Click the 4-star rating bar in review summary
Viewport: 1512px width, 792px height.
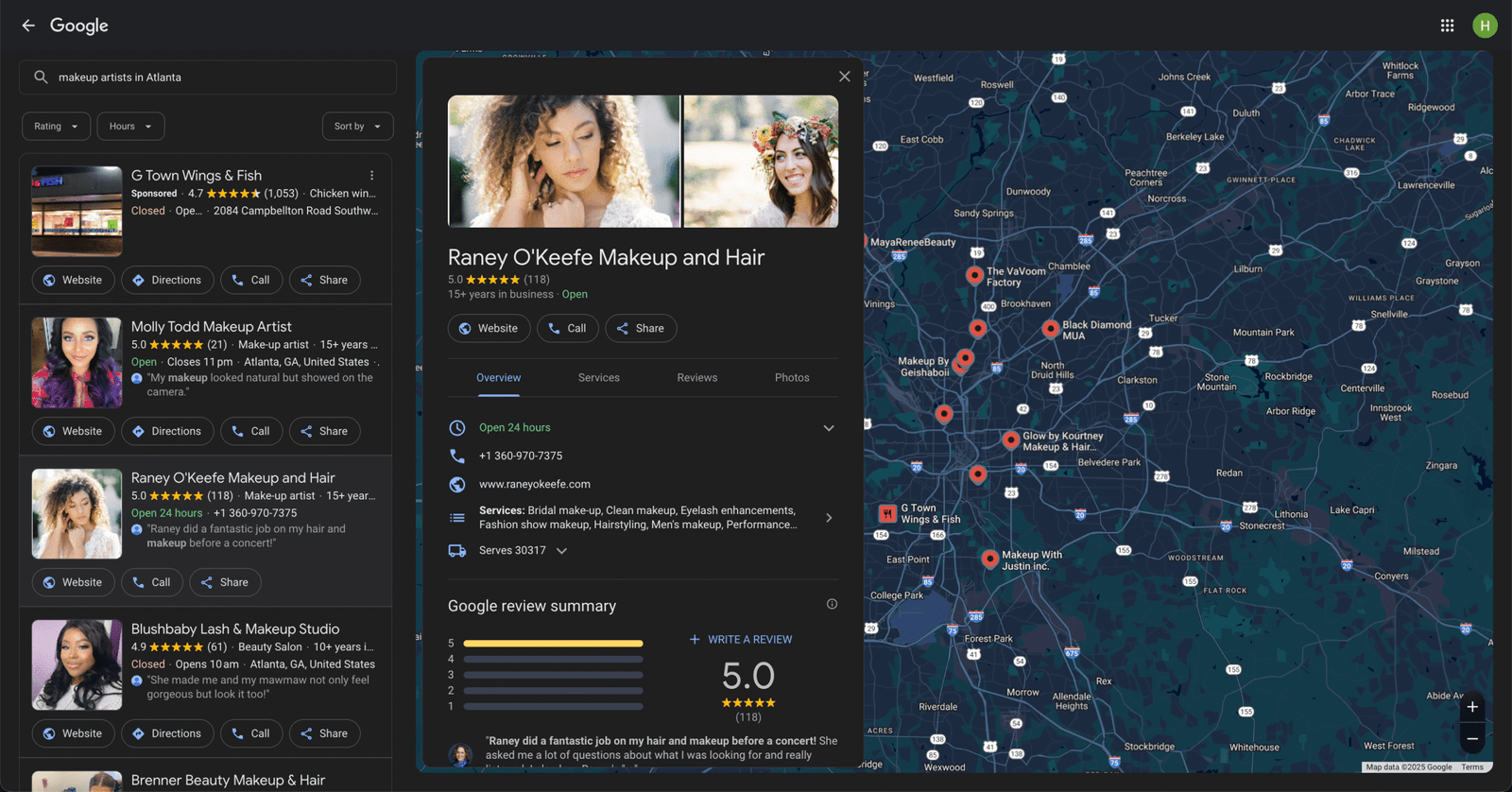553,660
